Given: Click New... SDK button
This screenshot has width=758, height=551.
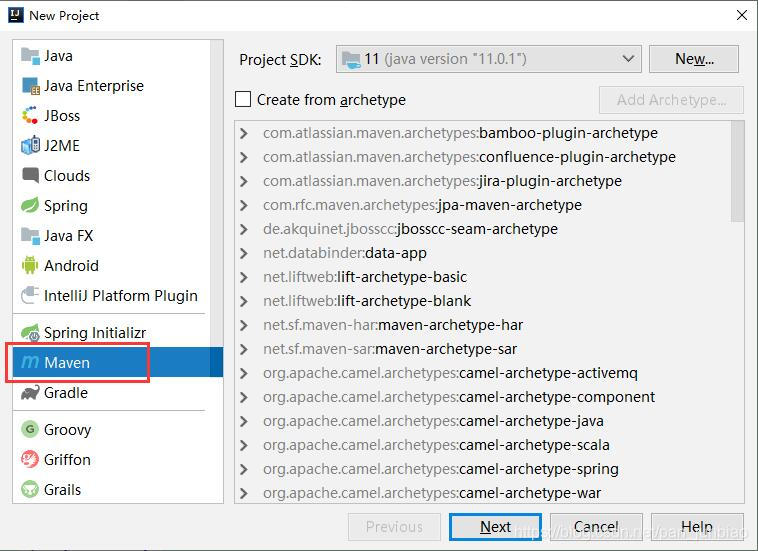Looking at the screenshot, I should pos(694,59).
